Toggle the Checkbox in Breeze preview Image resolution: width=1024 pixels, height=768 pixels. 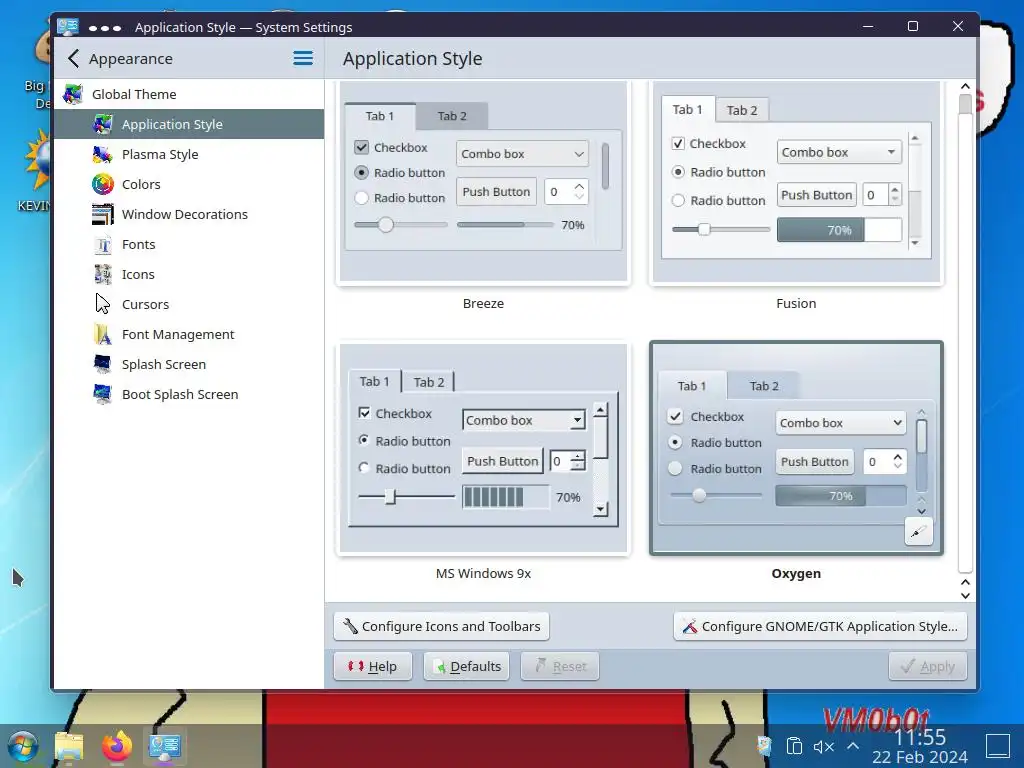pyautogui.click(x=362, y=148)
